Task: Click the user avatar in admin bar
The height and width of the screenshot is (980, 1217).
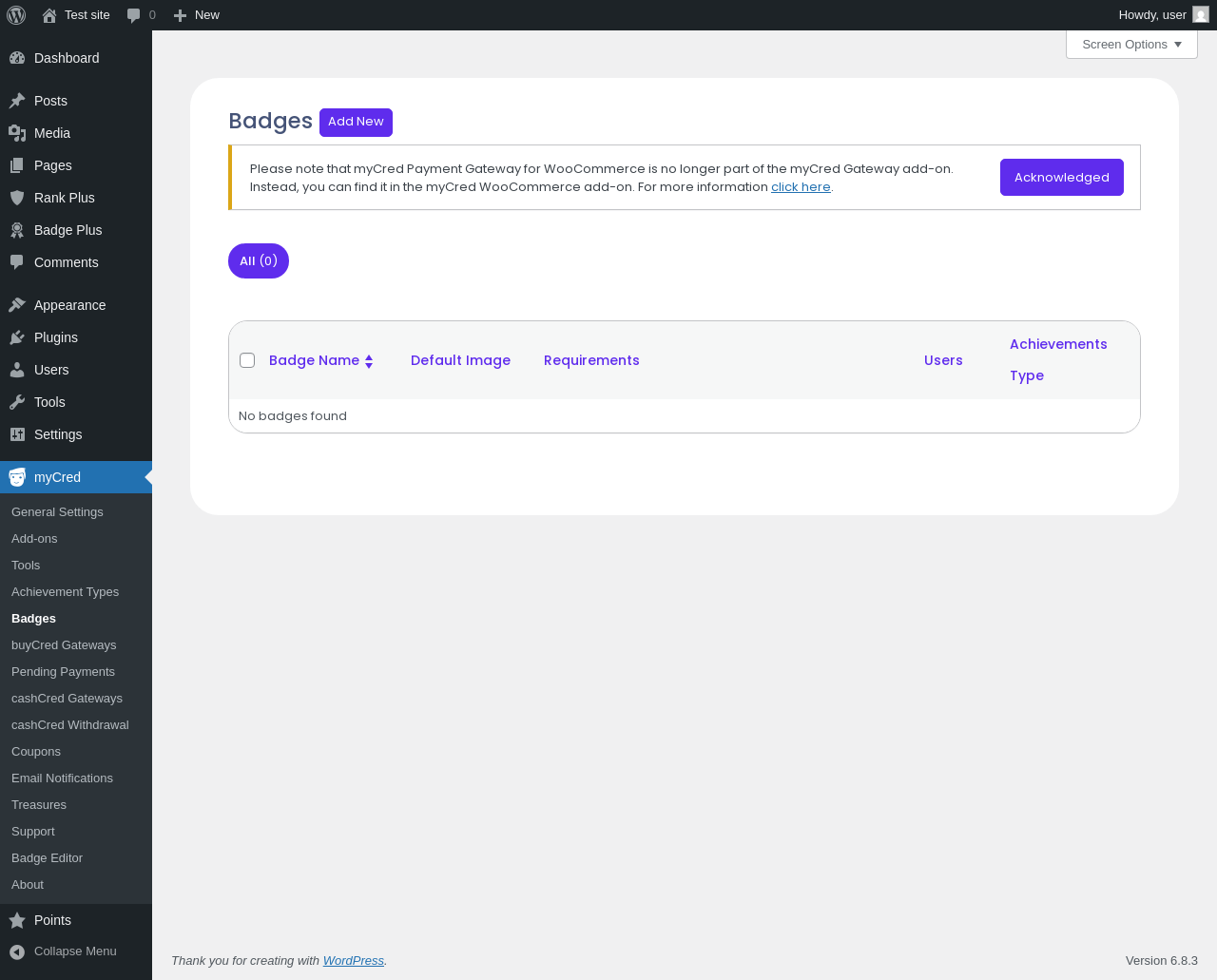Action: coord(1201,15)
